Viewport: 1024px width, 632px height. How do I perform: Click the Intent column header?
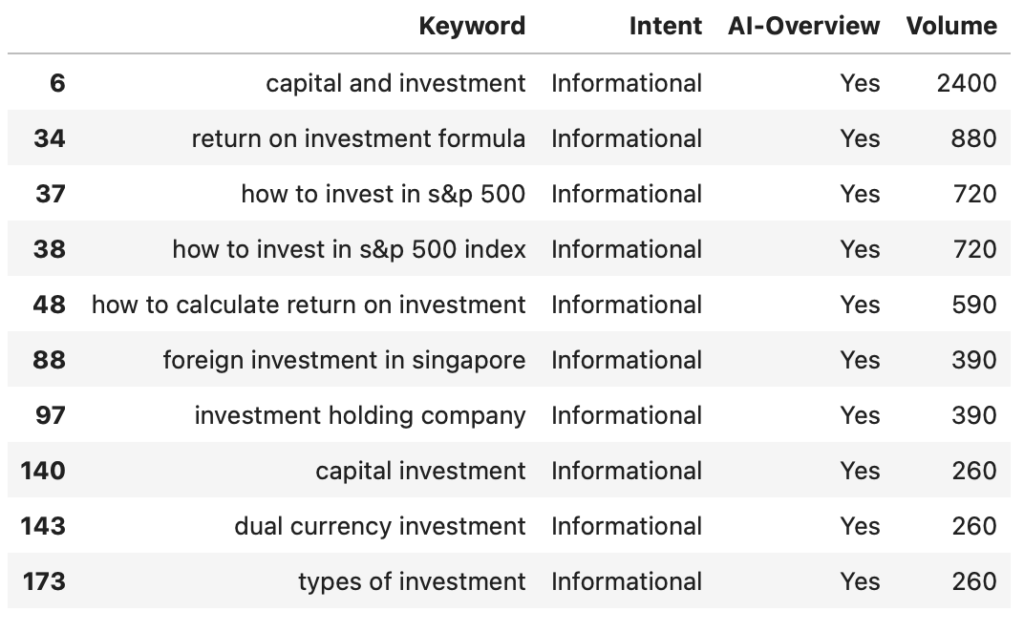click(x=665, y=27)
